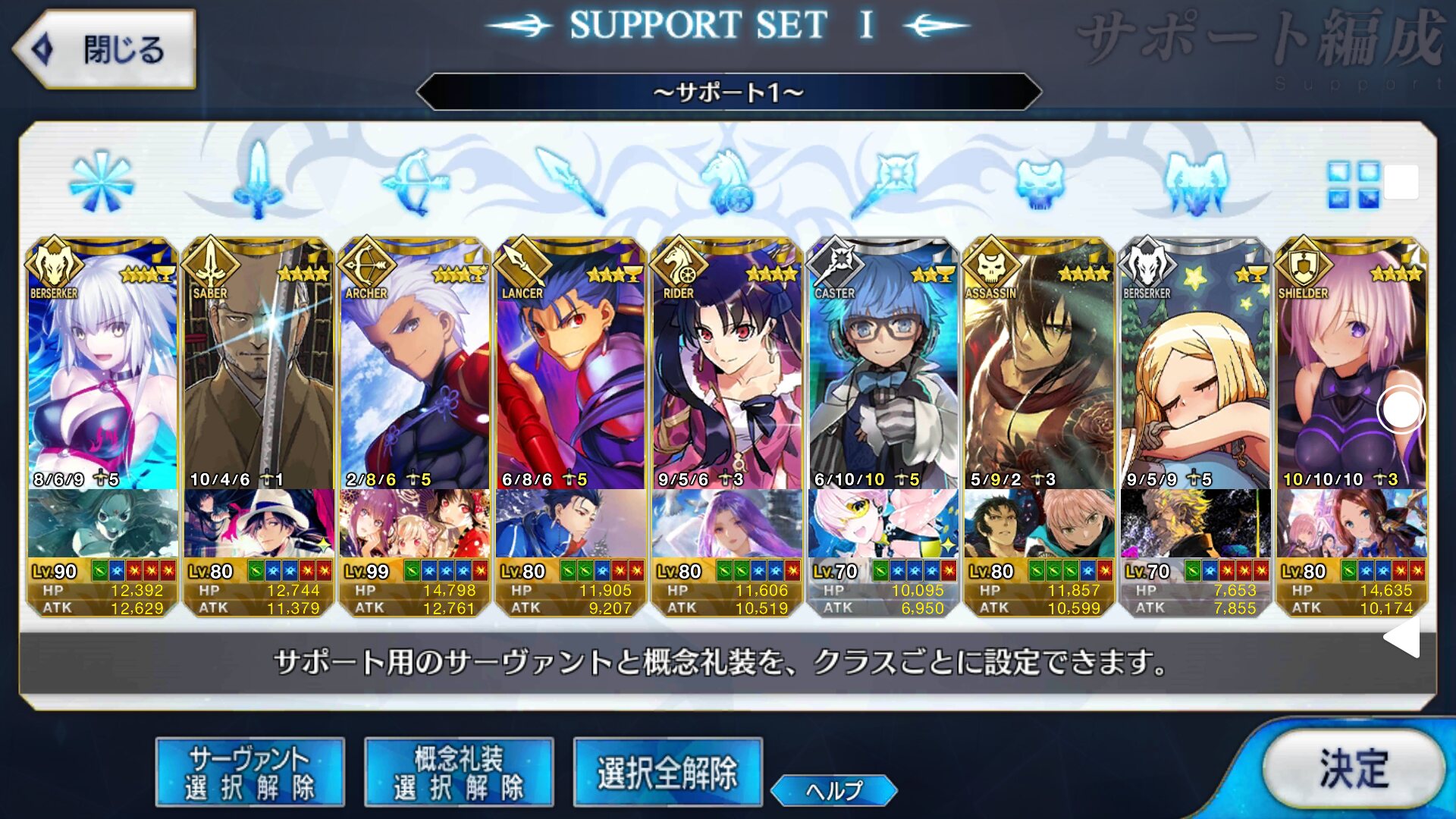Choose the Caster Lv.70 servant slot
This screenshot has width=1456, height=819.
pyautogui.click(x=883, y=364)
